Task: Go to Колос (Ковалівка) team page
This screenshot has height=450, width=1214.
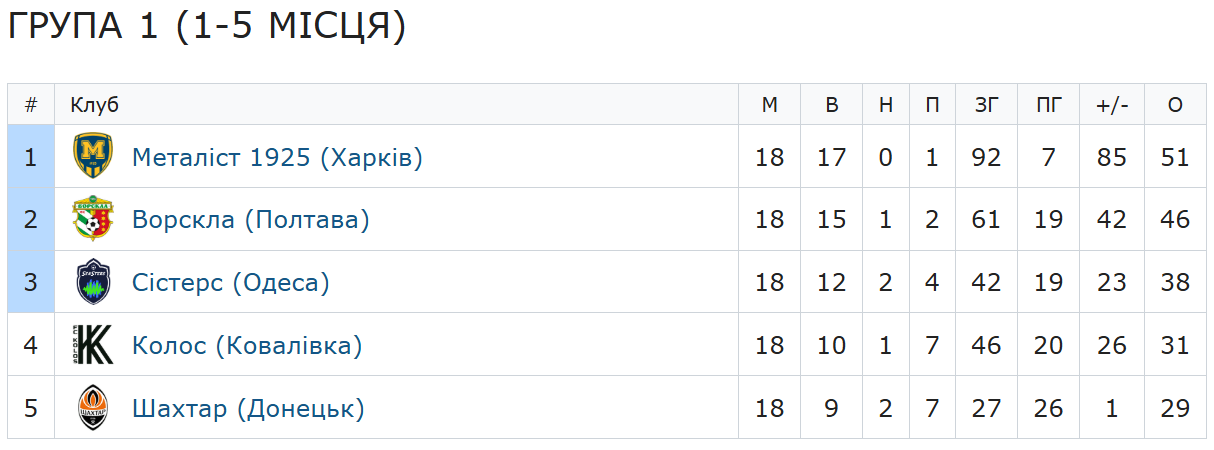Action: pyautogui.click(x=246, y=346)
